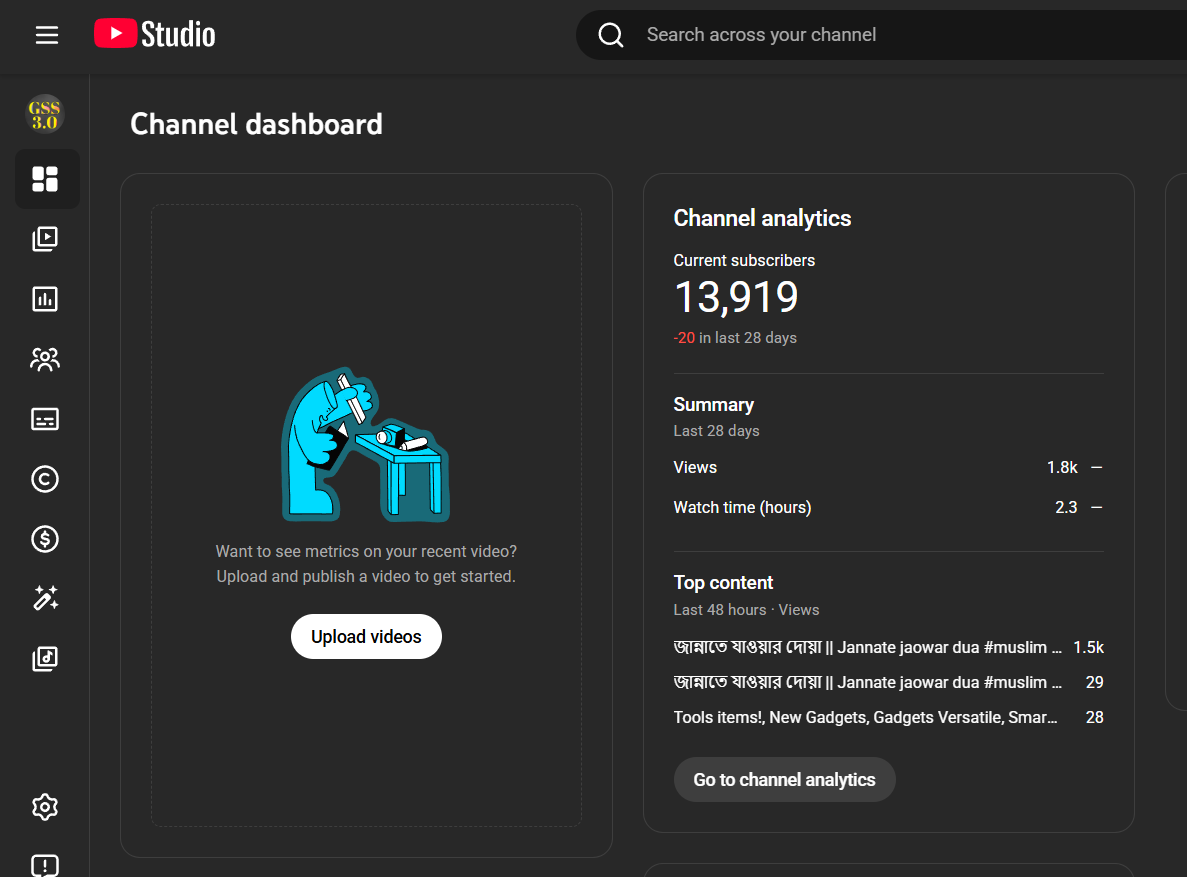Open the Audio library icon
Screen dimensions: 1187x877
pos(46,658)
